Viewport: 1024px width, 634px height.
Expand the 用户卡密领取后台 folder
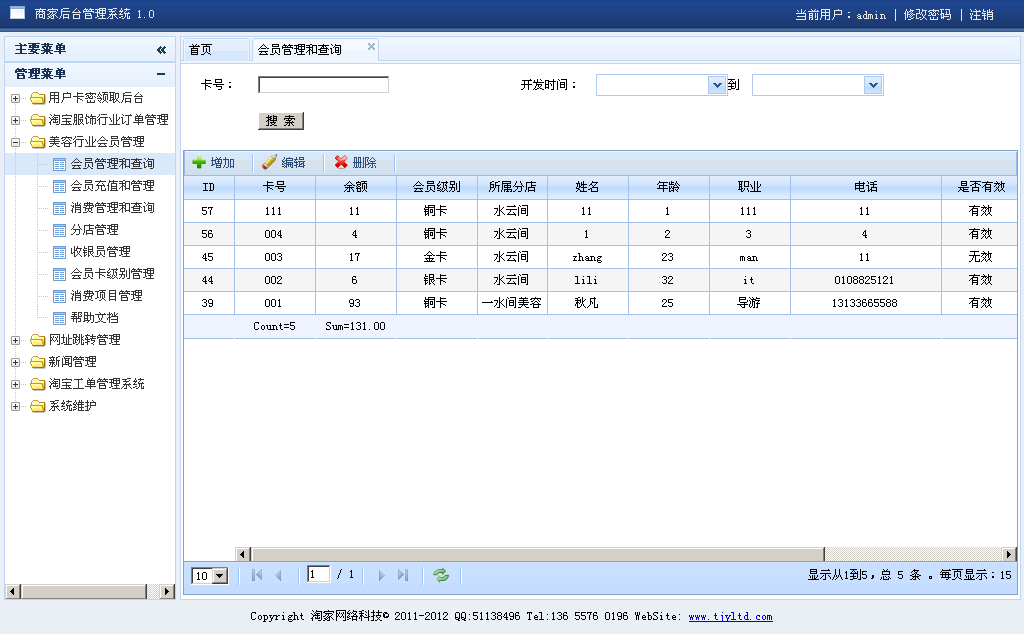pos(15,98)
